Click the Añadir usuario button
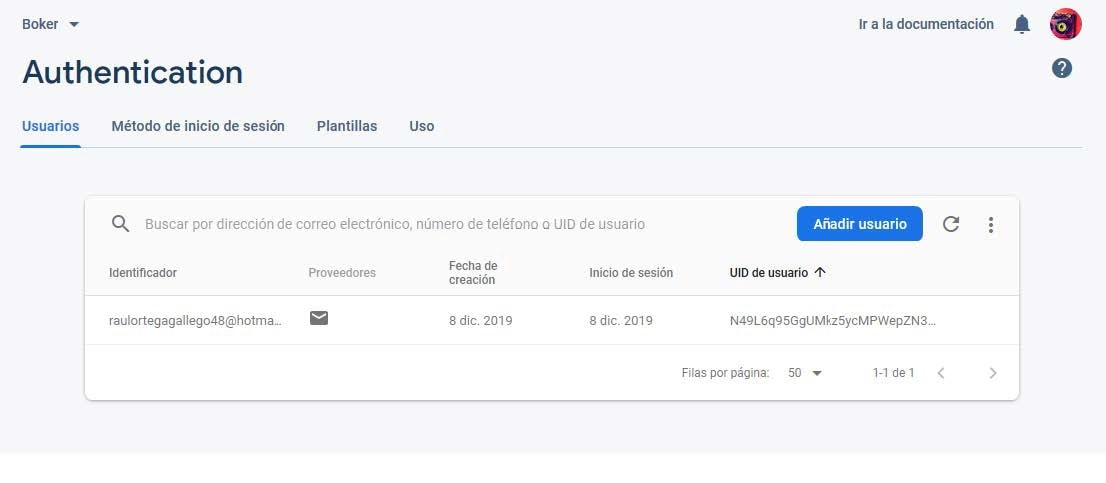1106x483 pixels. coord(860,224)
